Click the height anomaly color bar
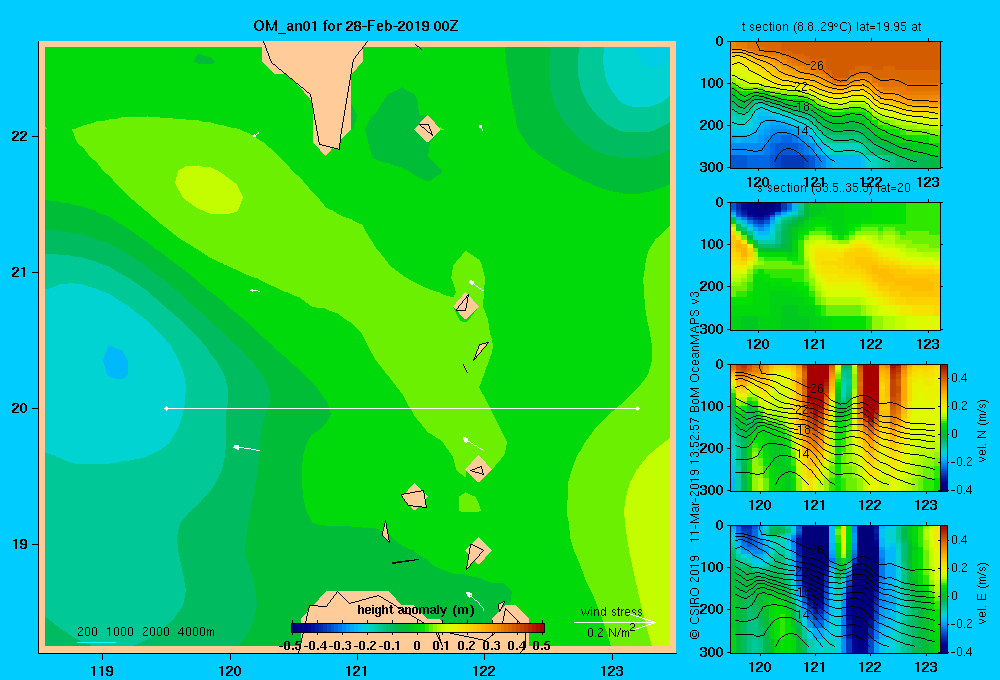1000x680 pixels. 418,628
